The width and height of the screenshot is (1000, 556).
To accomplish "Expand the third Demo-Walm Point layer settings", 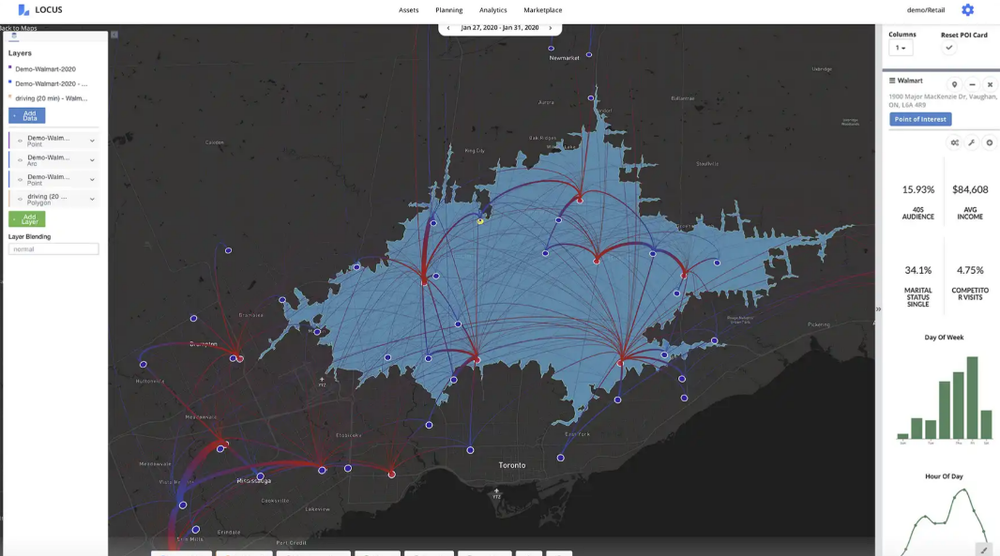I will pos(92,179).
